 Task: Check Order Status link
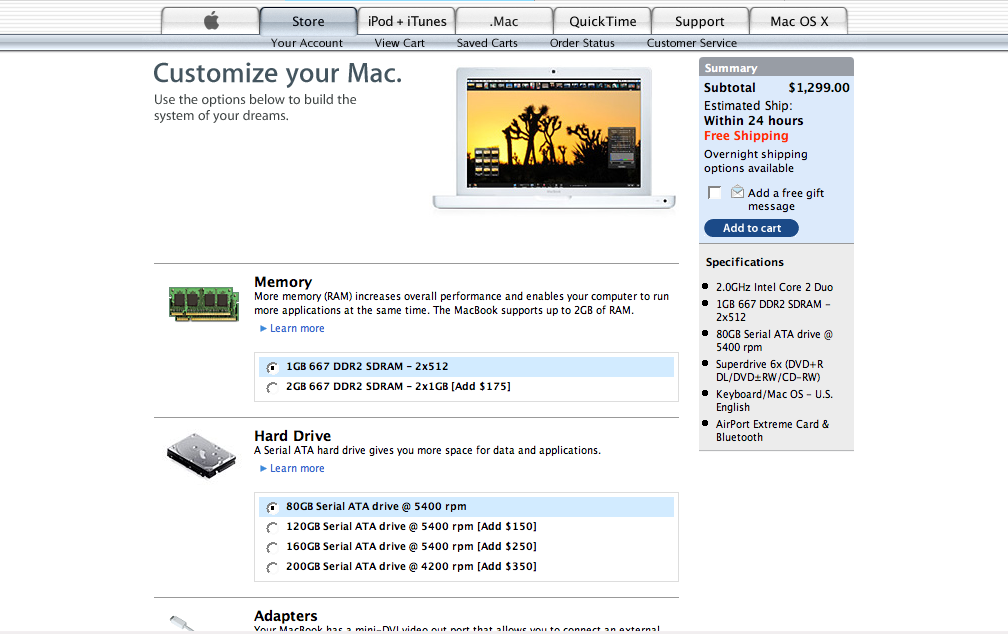coord(582,43)
